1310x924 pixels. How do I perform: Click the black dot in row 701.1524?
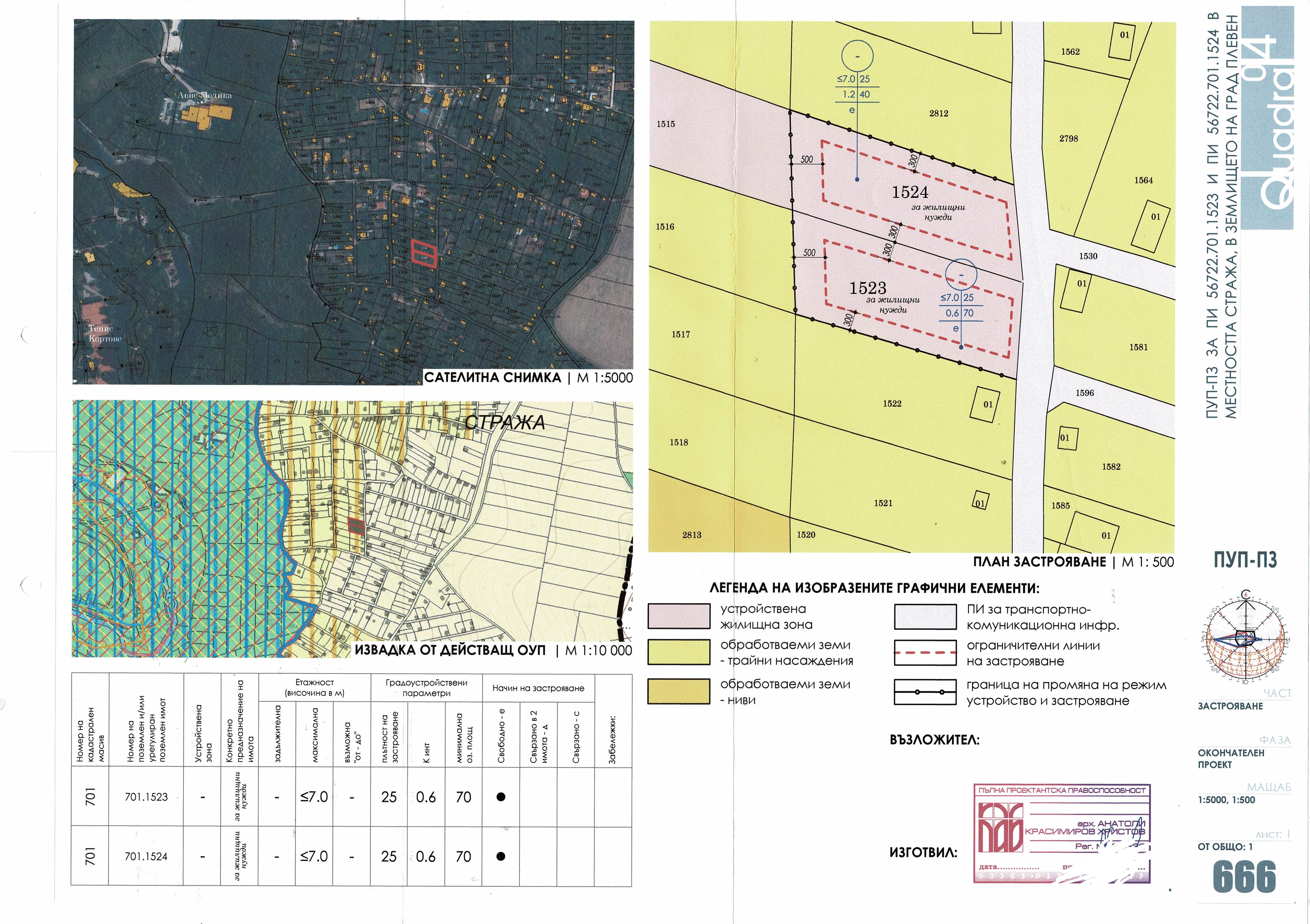[x=501, y=856]
